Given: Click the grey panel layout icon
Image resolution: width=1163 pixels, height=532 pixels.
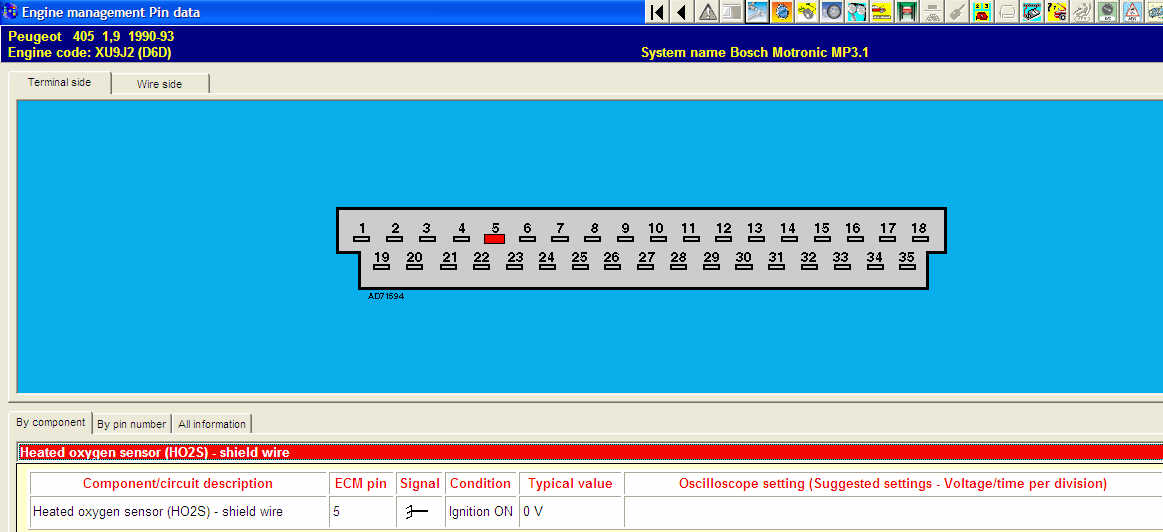Looking at the screenshot, I should [731, 12].
